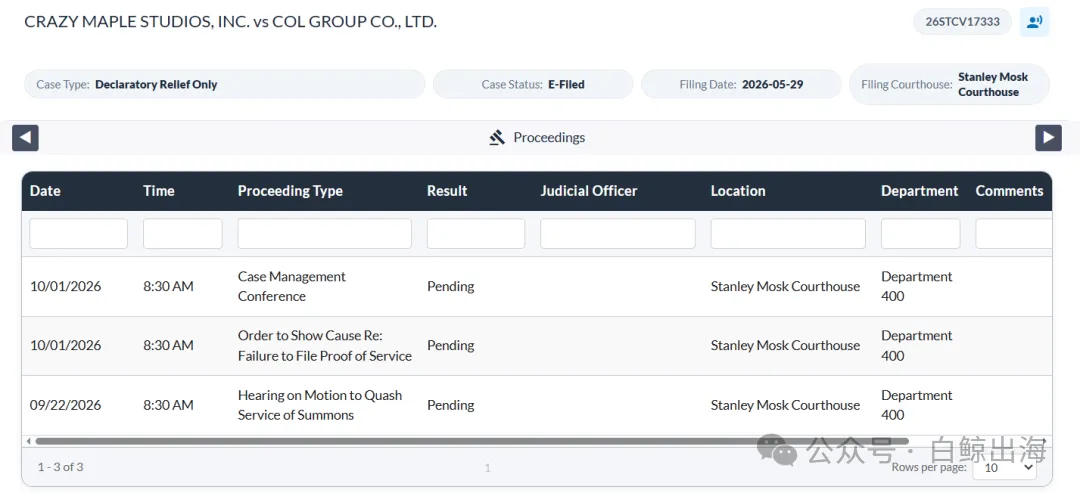Viewport: 1080px width, 493px height.
Task: Click Department 400 in Motion to Quash row
Action: 916,405
